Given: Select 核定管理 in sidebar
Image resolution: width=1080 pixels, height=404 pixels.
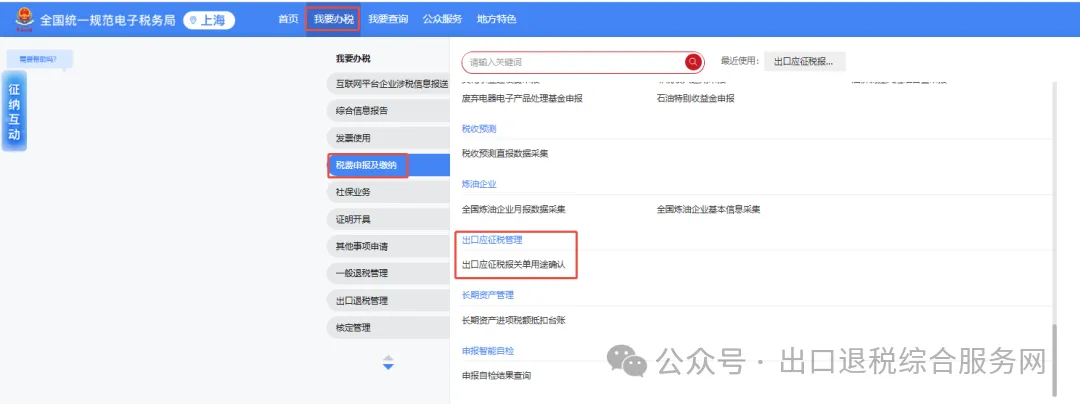Looking at the screenshot, I should coord(388,328).
